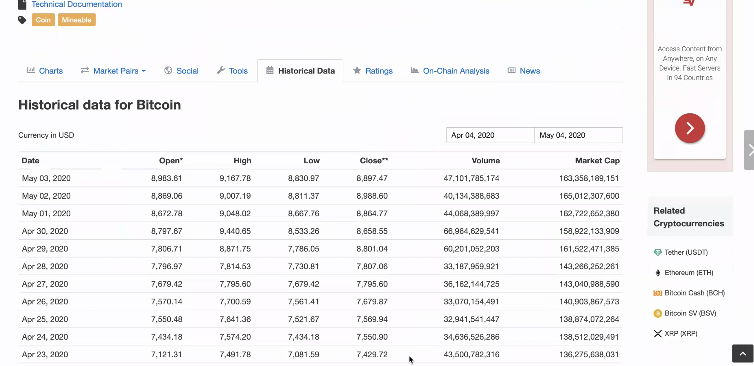Click the Tether (USDT) icon
This screenshot has height=366, width=754.
(657, 252)
